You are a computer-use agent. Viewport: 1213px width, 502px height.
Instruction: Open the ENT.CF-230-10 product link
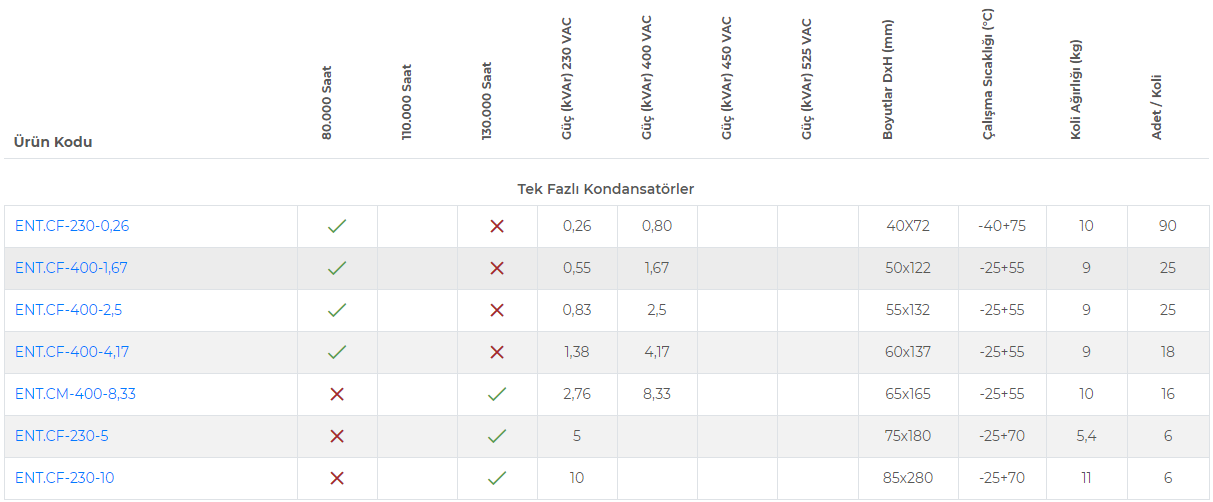tap(64, 478)
